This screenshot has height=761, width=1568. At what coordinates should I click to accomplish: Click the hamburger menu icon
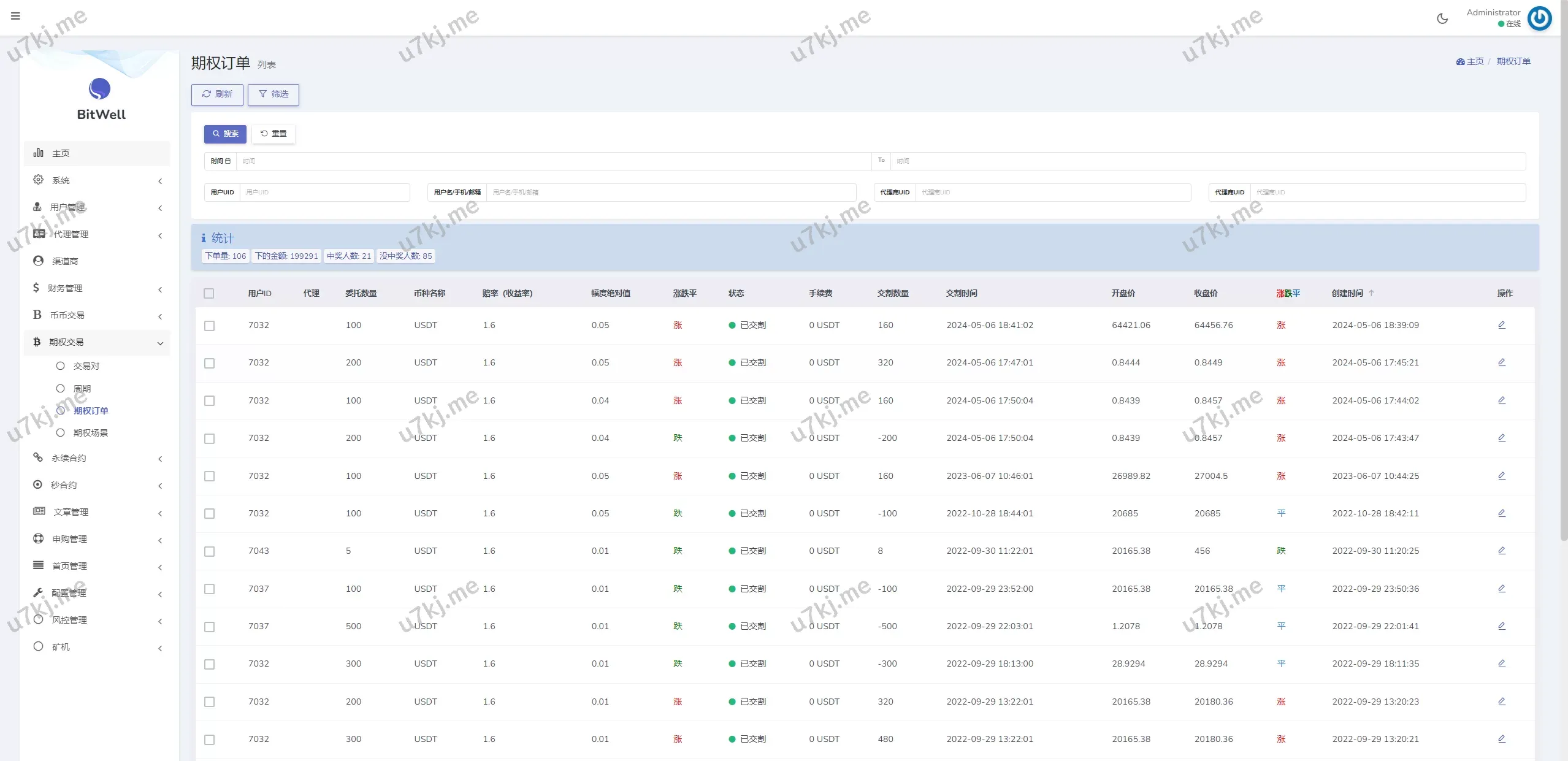[x=15, y=17]
